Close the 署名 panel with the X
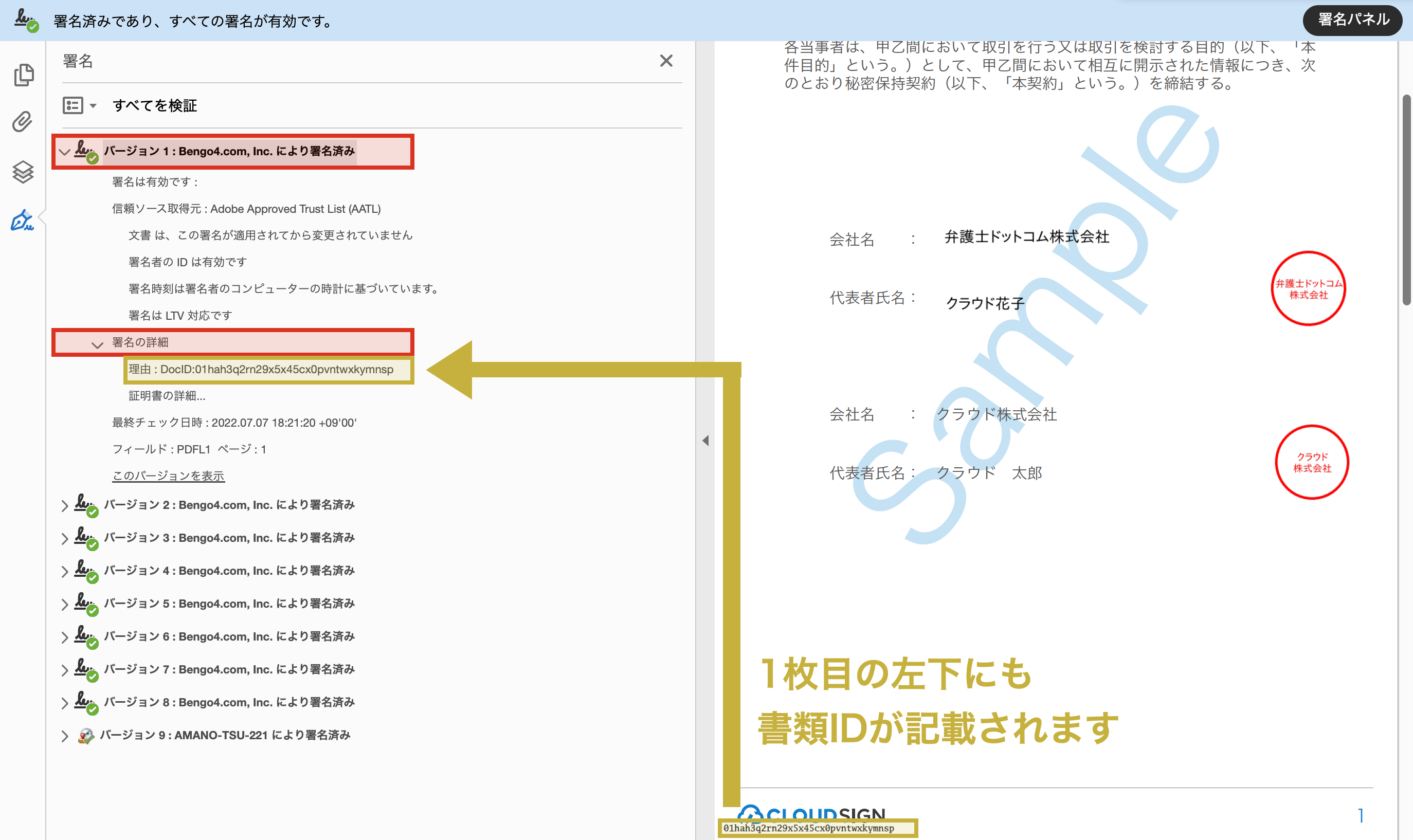Viewport: 1413px width, 840px height. click(x=666, y=61)
